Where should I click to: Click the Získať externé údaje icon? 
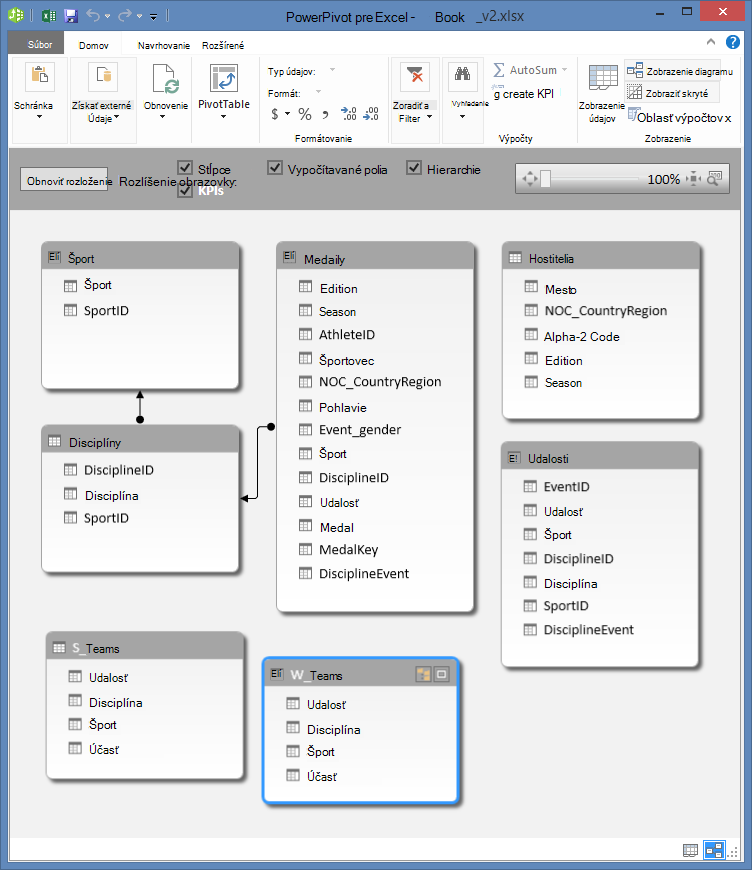103,76
